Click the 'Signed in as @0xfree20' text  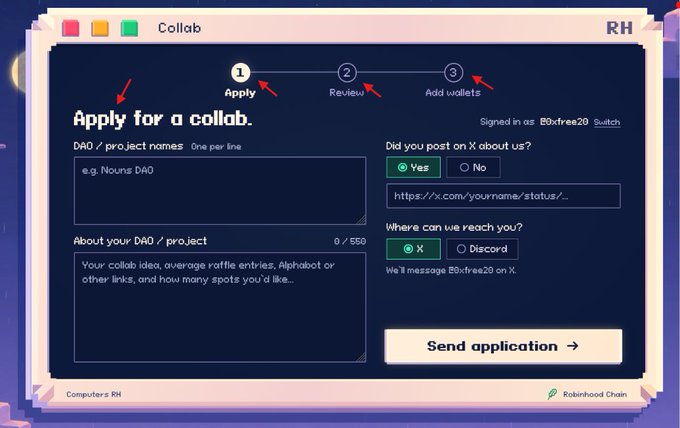pos(534,122)
